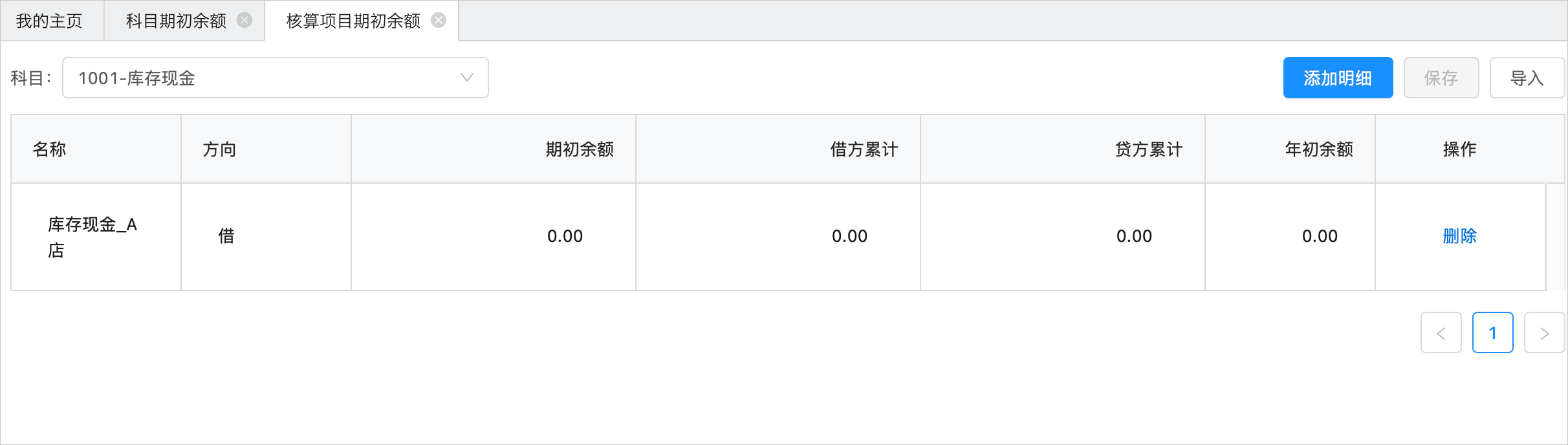Close the 核算项目期初余额 tab
Viewport: 1568px width, 445px height.
click(x=439, y=21)
